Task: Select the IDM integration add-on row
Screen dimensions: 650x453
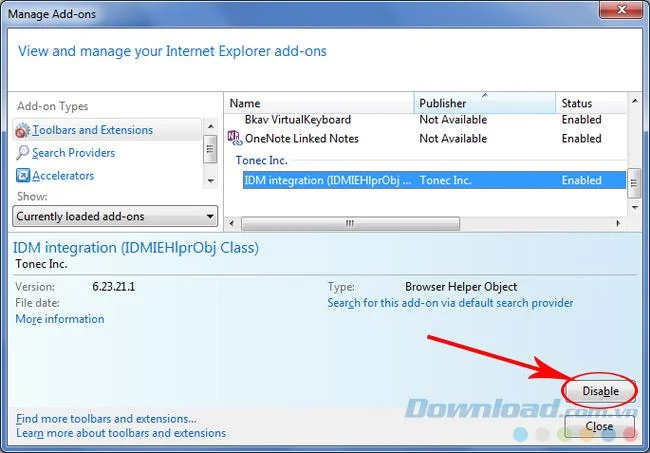Action: (434, 180)
